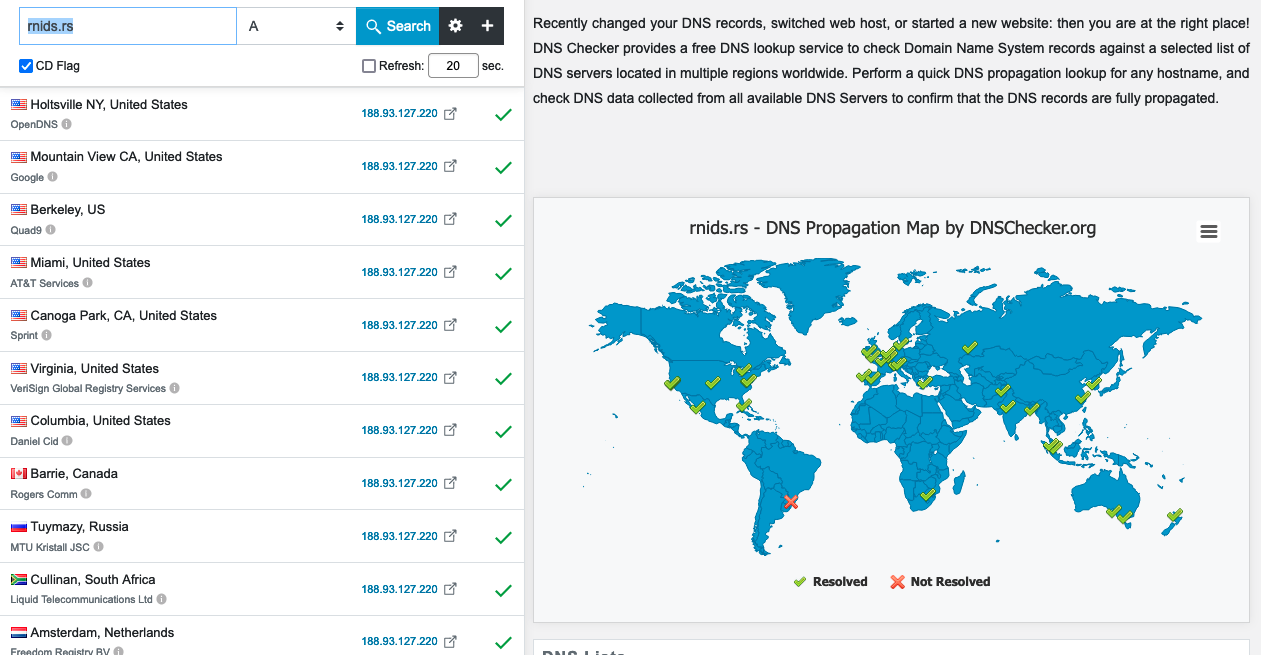Click external link icon in Cullinan row
Image resolution: width=1261 pixels, height=655 pixels.
click(450, 589)
